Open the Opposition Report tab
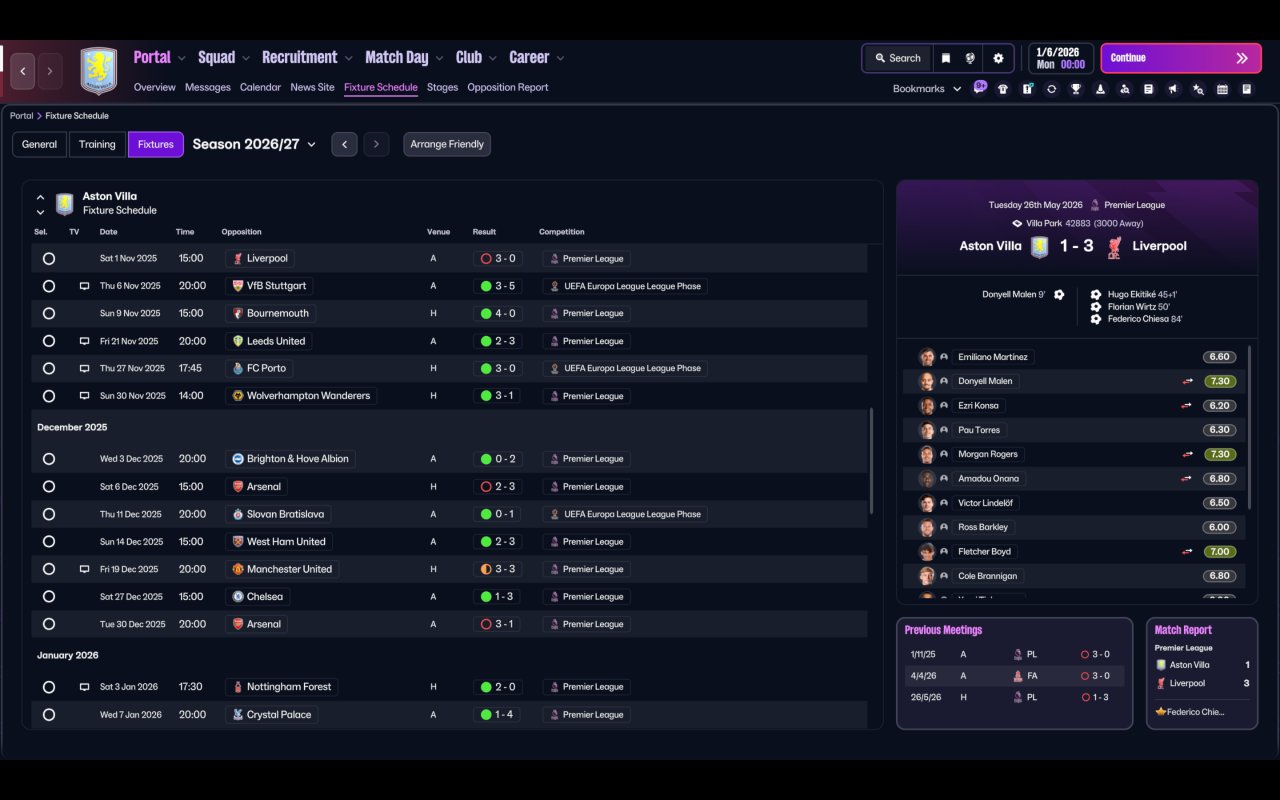Viewport: 1280px width, 800px height. pyautogui.click(x=508, y=87)
